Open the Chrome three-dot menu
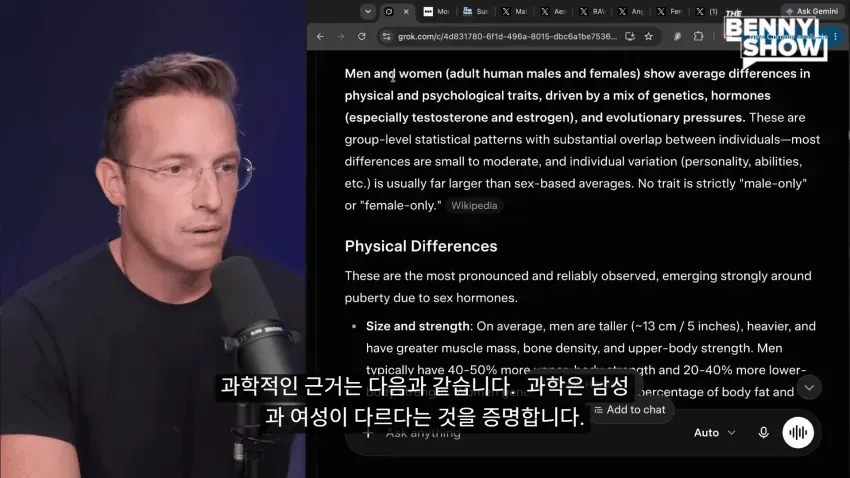This screenshot has height=478, width=850. 835,36
